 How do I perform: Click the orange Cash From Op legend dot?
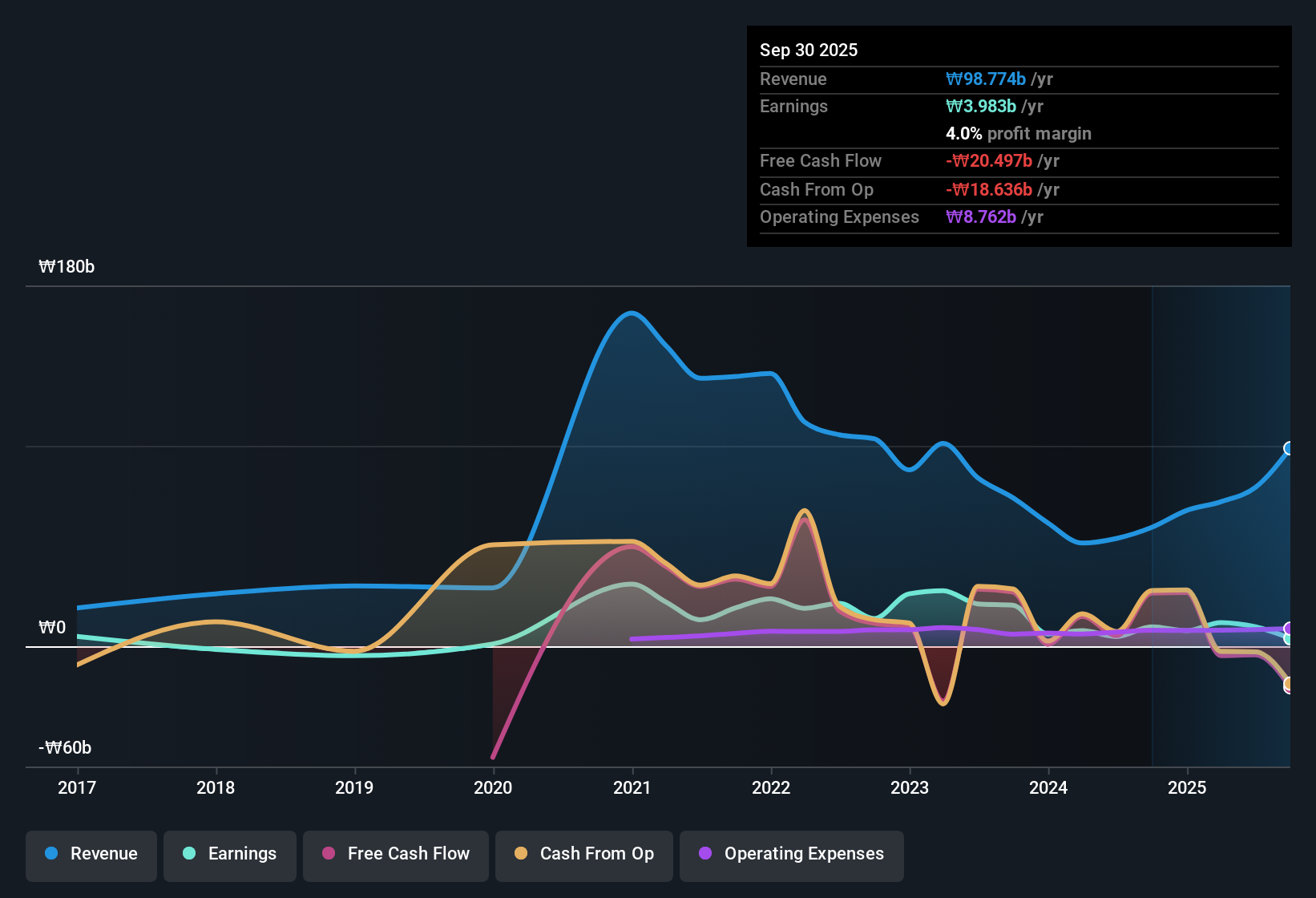[521, 854]
